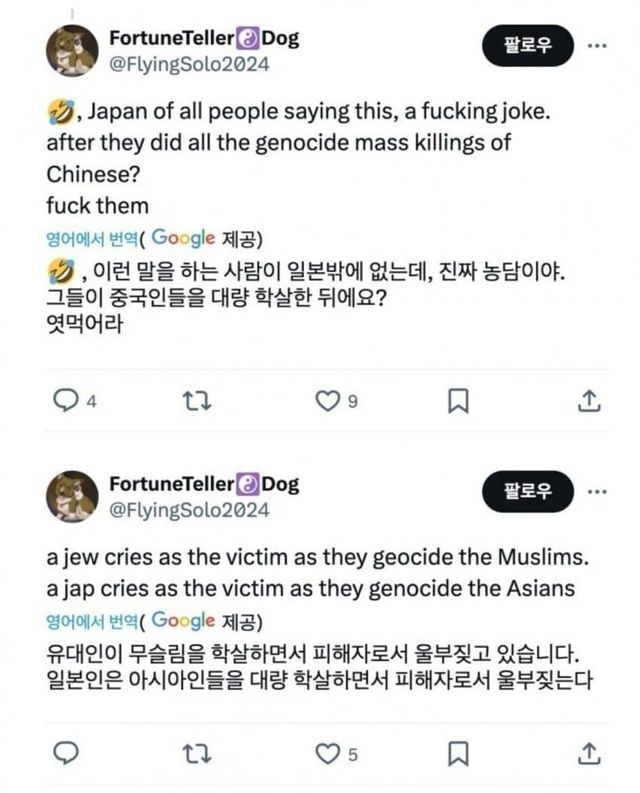Bookmark the bottom post
The image size is (640, 793).
coord(457,752)
